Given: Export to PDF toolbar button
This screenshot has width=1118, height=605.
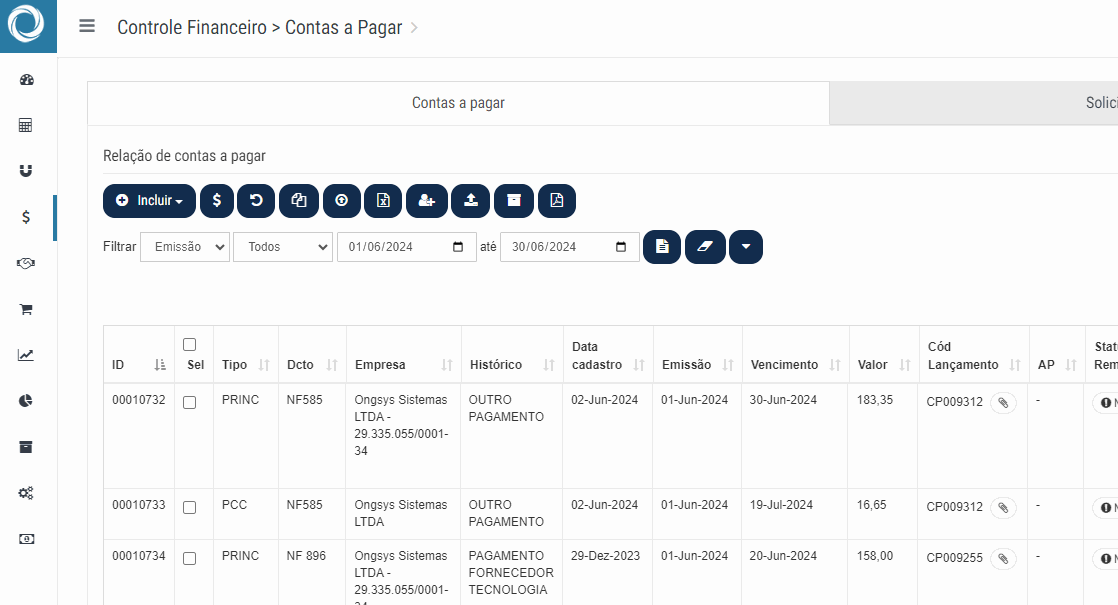Looking at the screenshot, I should [x=556, y=201].
